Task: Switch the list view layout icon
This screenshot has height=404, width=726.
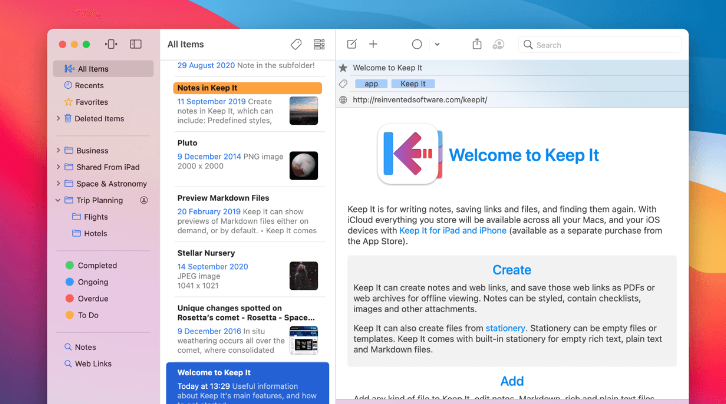Action: (319, 45)
